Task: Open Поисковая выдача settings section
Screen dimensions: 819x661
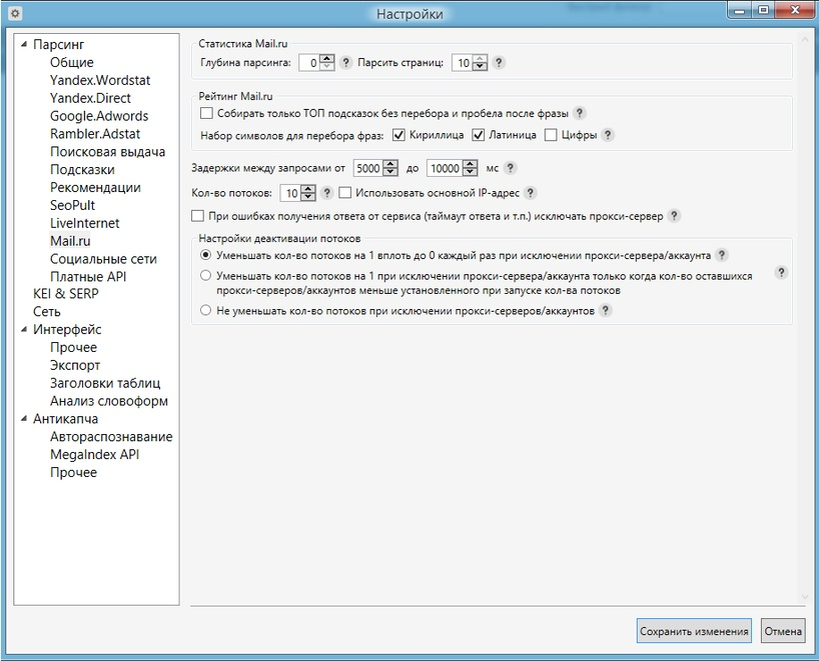Action: pos(108,152)
